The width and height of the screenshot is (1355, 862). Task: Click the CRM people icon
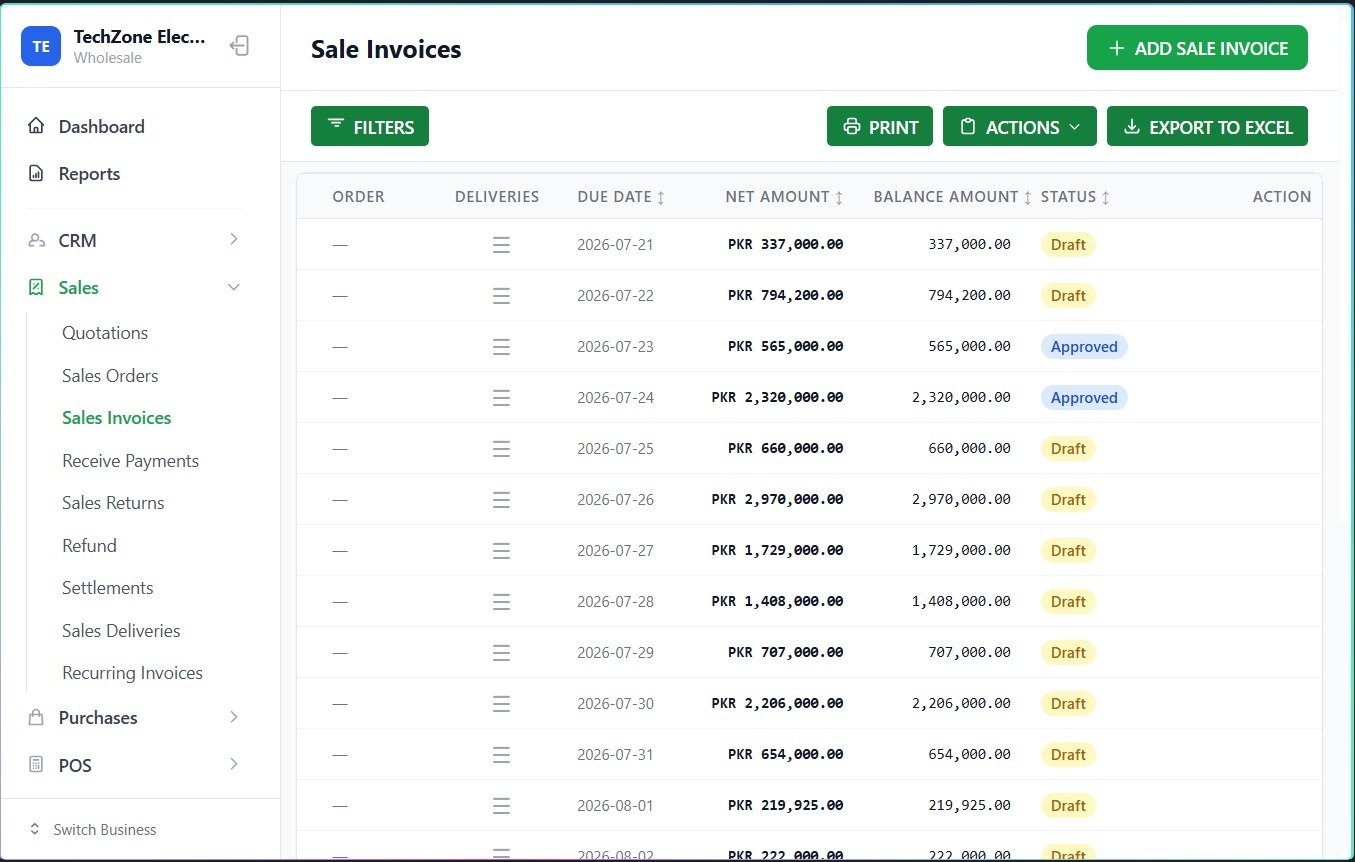36,240
